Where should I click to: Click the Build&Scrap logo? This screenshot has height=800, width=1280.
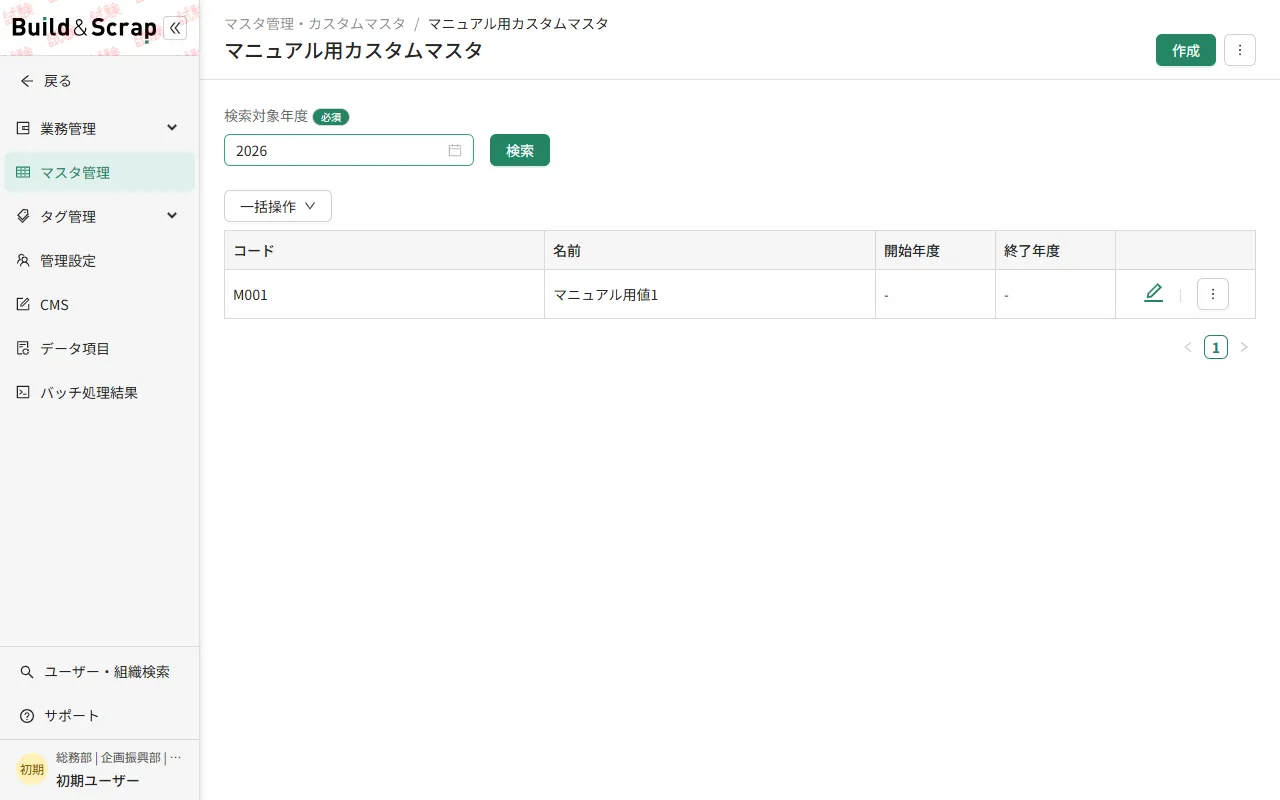tap(84, 28)
